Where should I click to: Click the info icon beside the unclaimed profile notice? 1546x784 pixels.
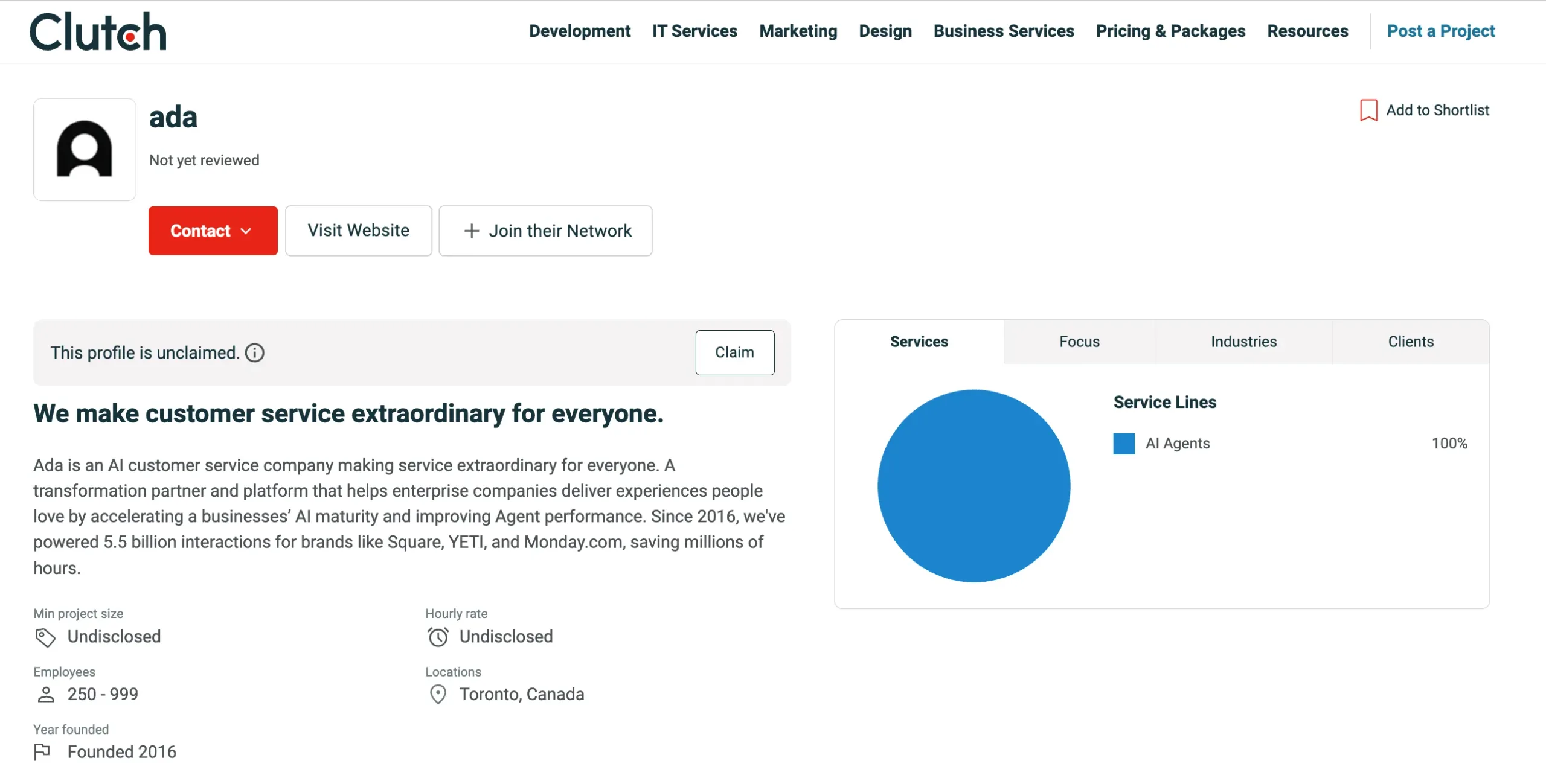255,352
